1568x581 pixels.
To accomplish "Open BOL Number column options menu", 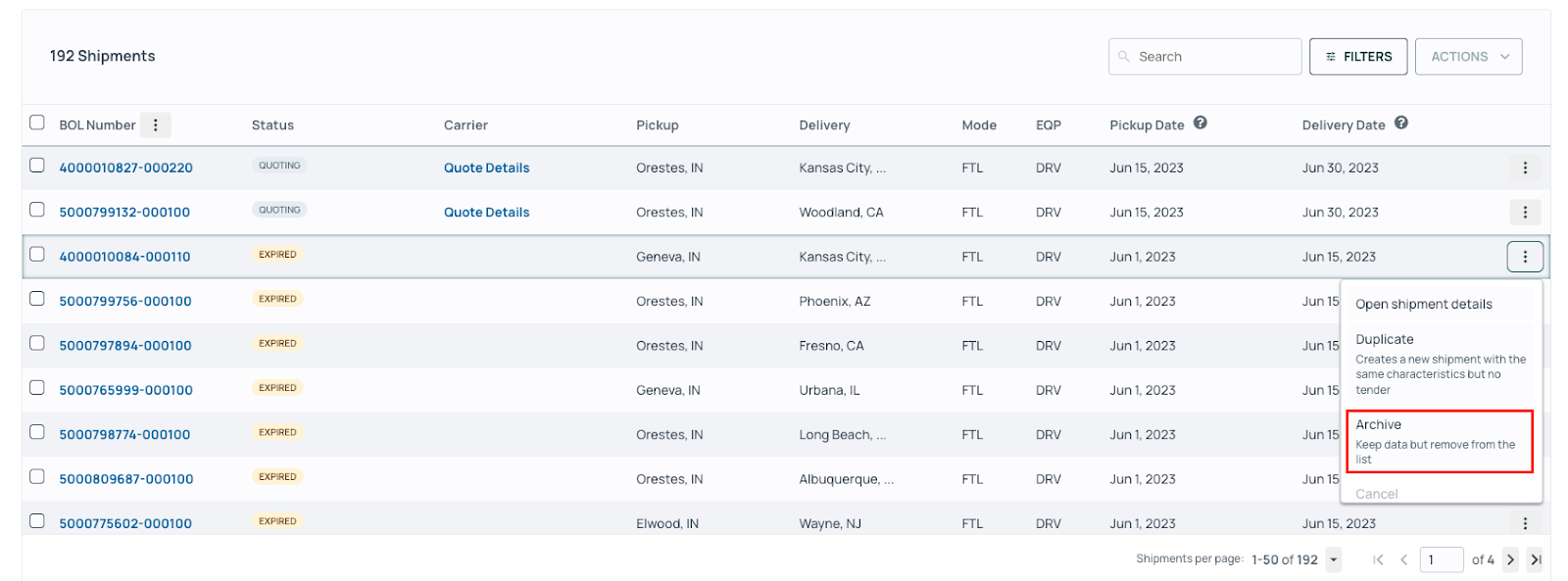I will tap(155, 124).
